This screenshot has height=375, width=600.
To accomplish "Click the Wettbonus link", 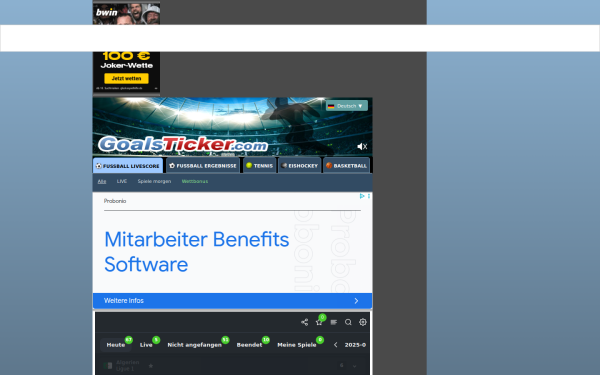I will pos(195,181).
